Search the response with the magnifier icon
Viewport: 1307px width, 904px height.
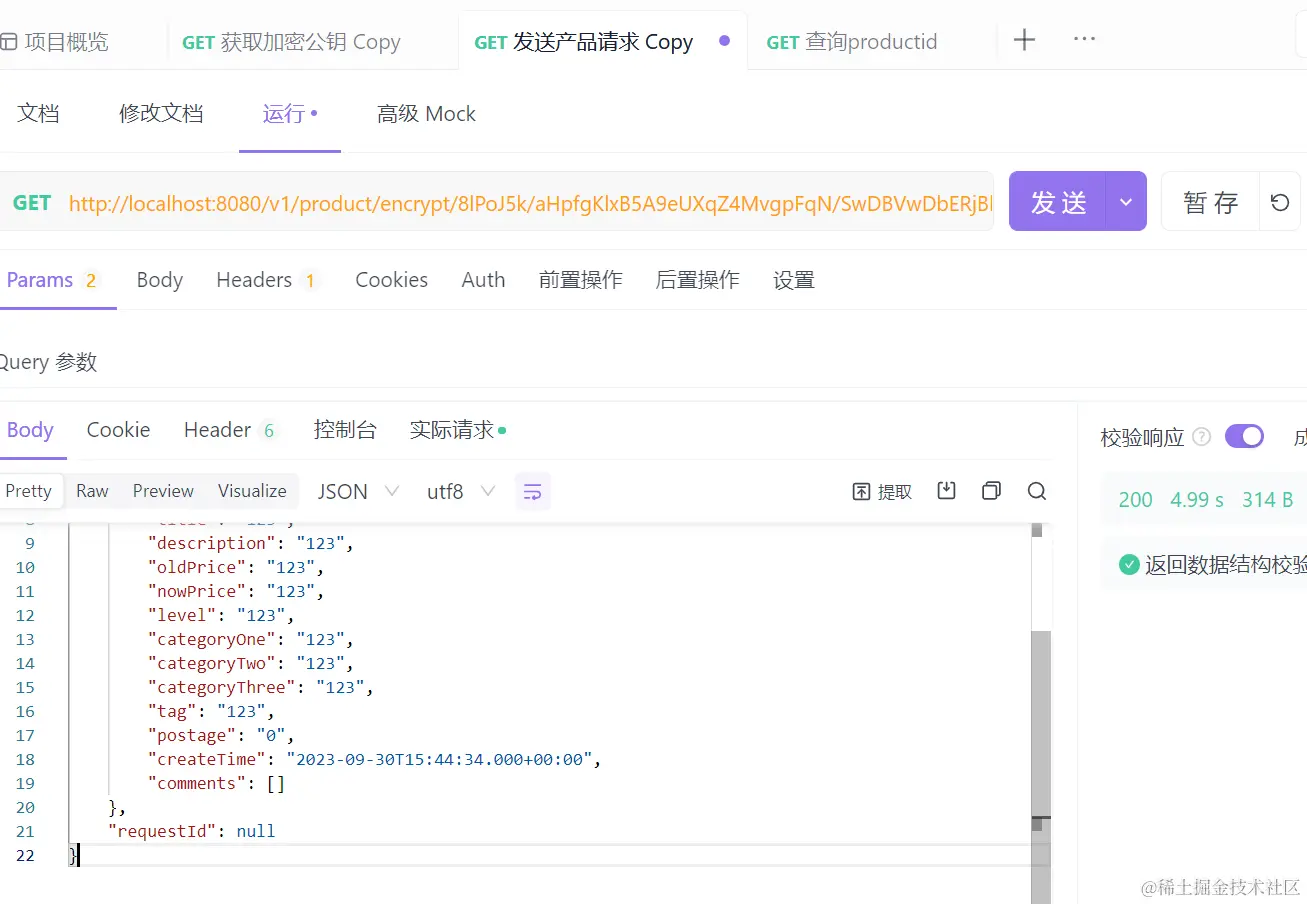tap(1037, 490)
